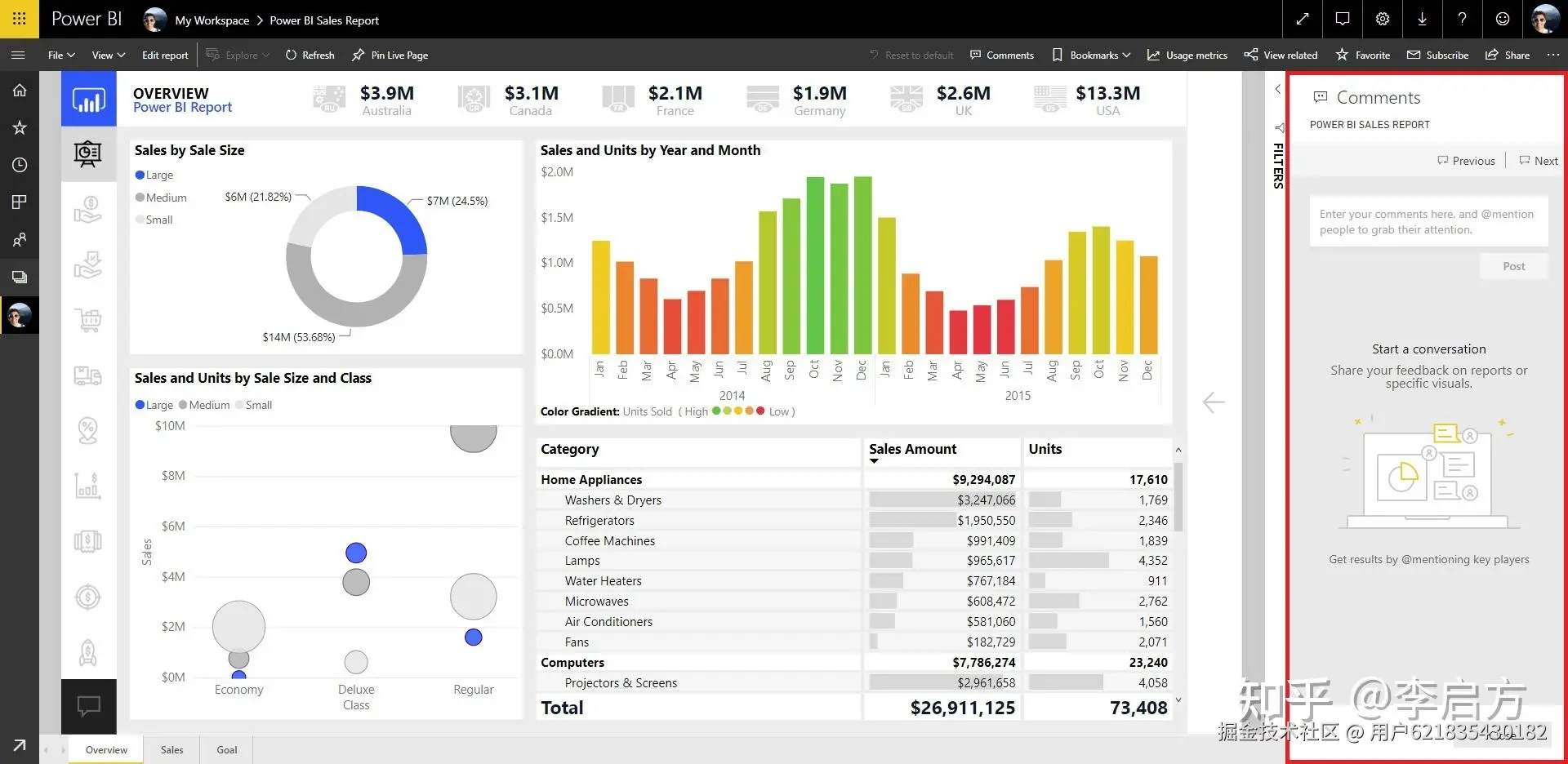This screenshot has width=1568, height=764.
Task: Click Edit report in toolbar
Action: [165, 55]
